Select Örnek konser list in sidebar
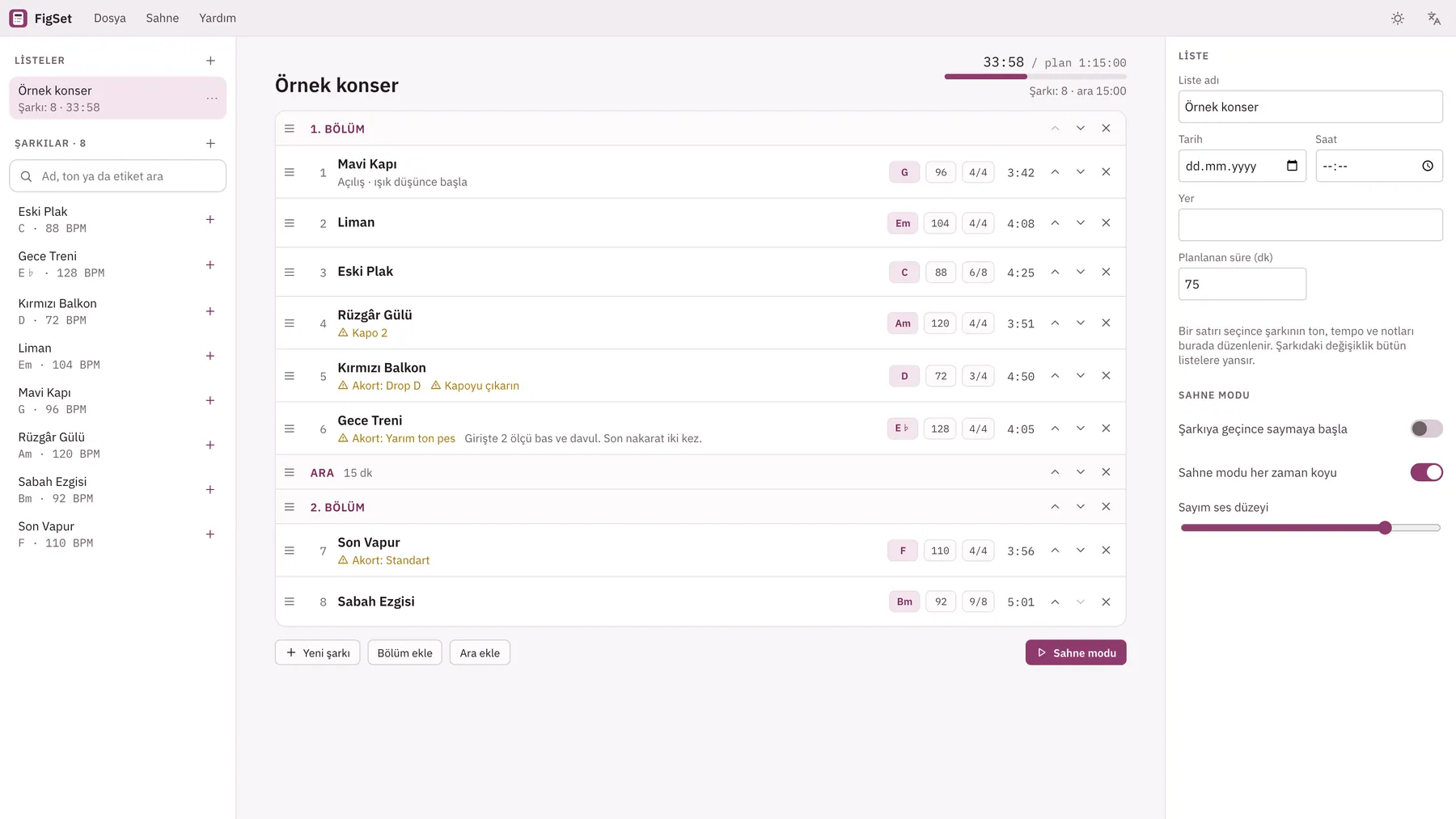 tap(117, 98)
